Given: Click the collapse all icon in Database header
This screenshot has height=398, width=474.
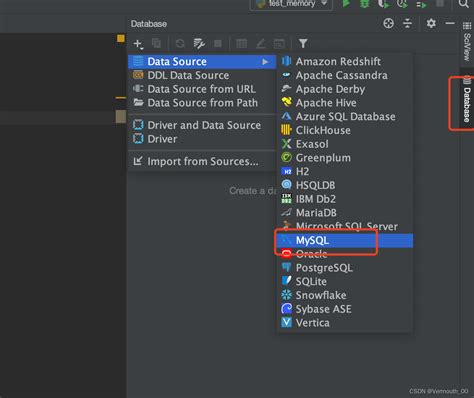Looking at the screenshot, I should 407,23.
